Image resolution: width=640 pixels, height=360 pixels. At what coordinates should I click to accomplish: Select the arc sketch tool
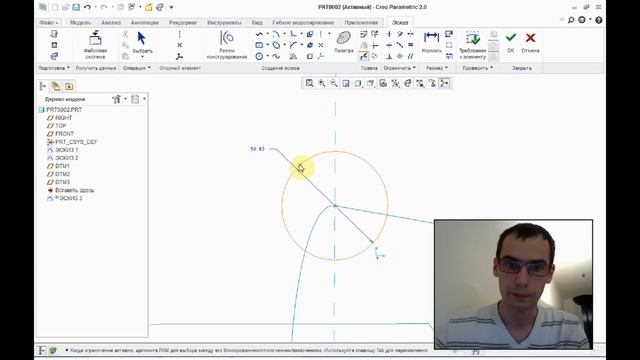pyautogui.click(x=276, y=34)
